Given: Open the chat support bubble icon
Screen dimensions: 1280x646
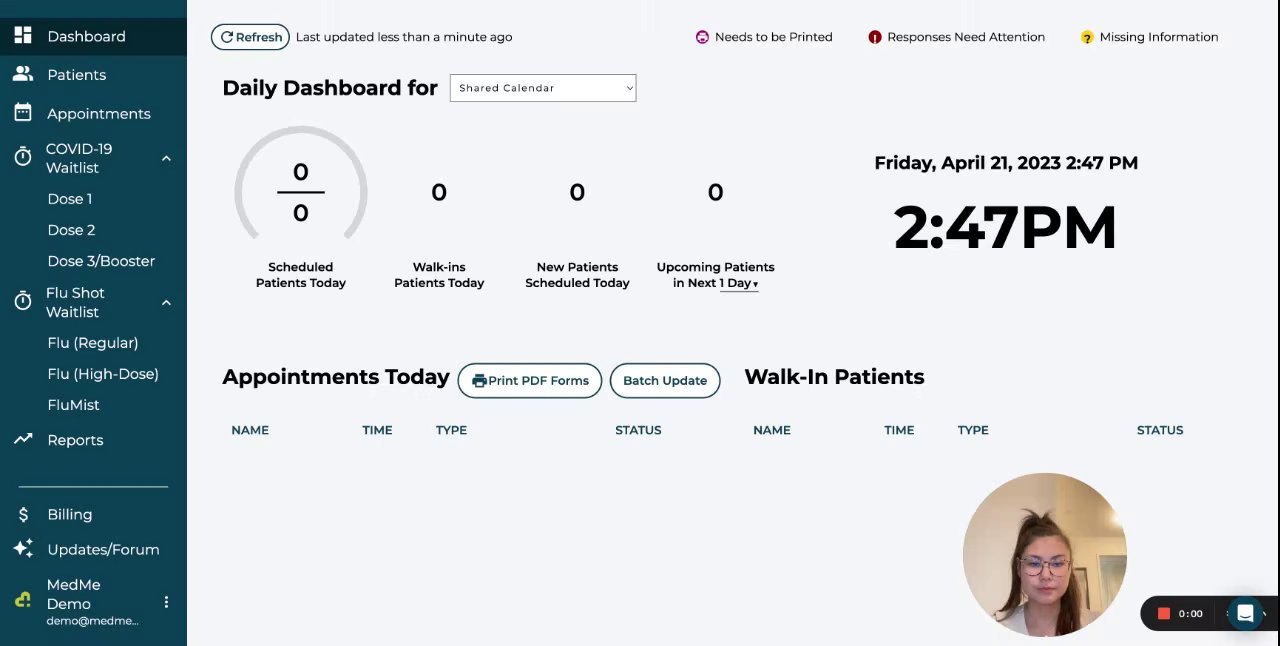Looking at the screenshot, I should click(1245, 613).
